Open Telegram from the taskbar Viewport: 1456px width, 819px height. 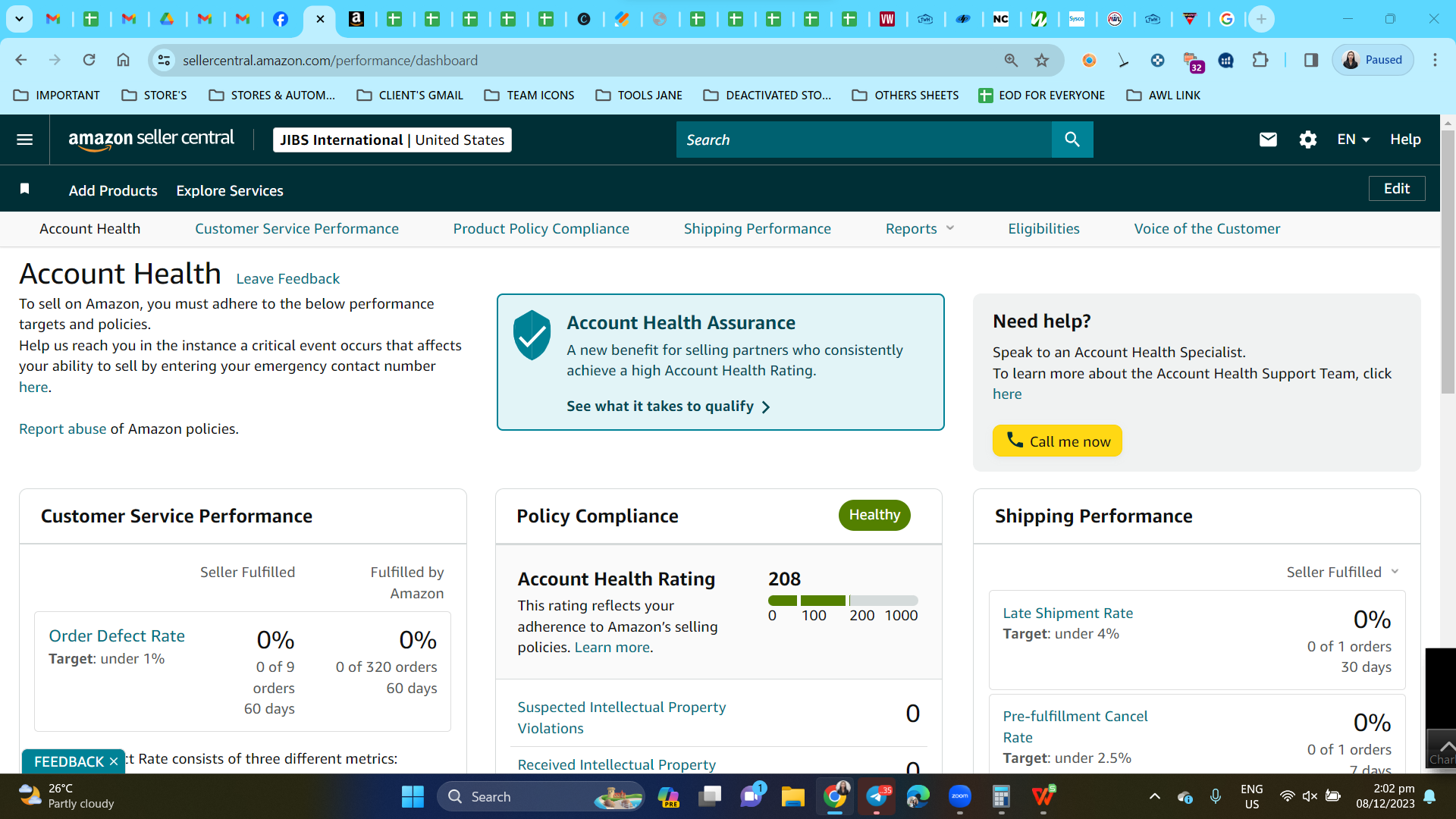click(877, 797)
